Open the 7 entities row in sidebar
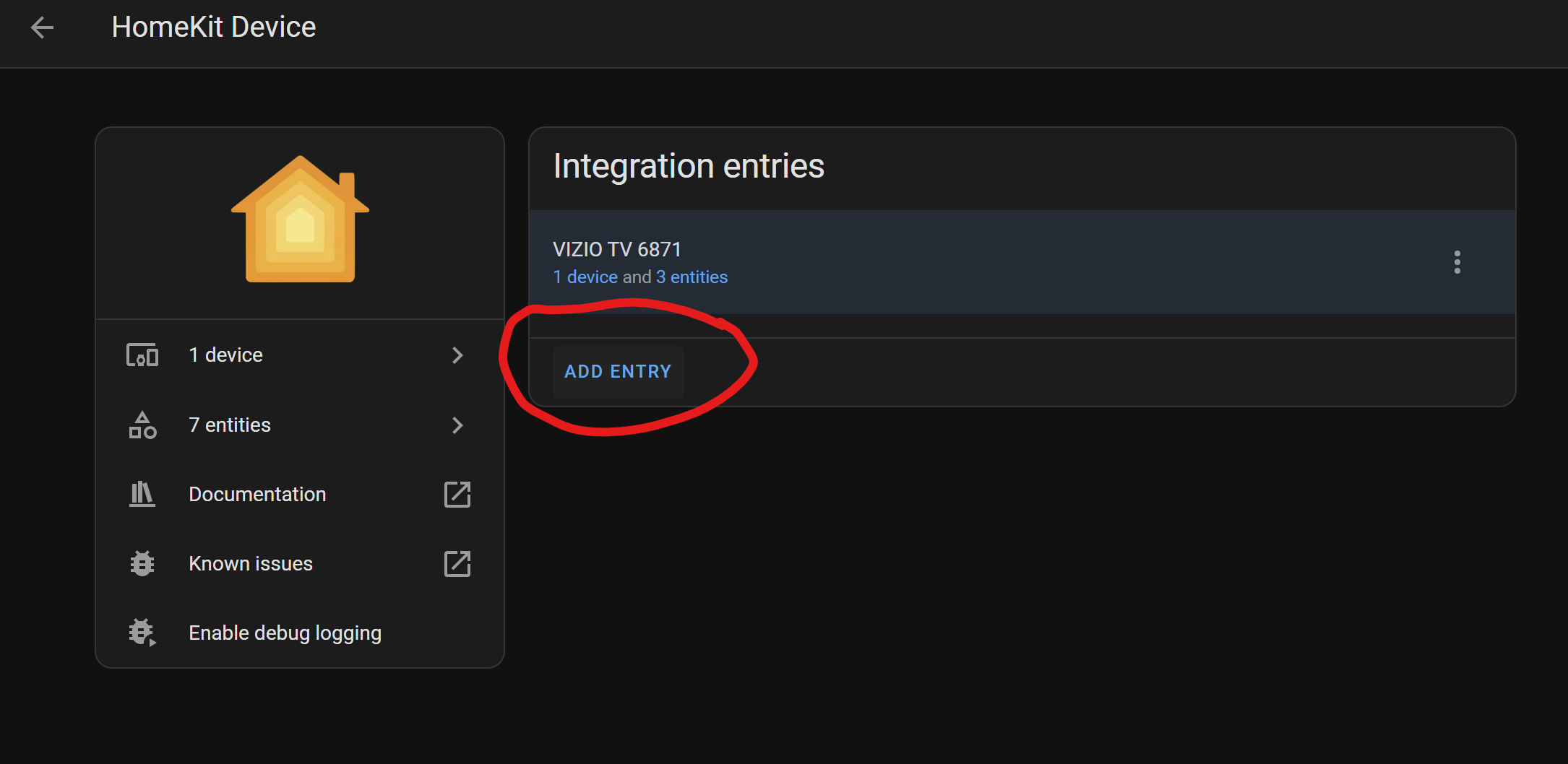 tap(300, 425)
